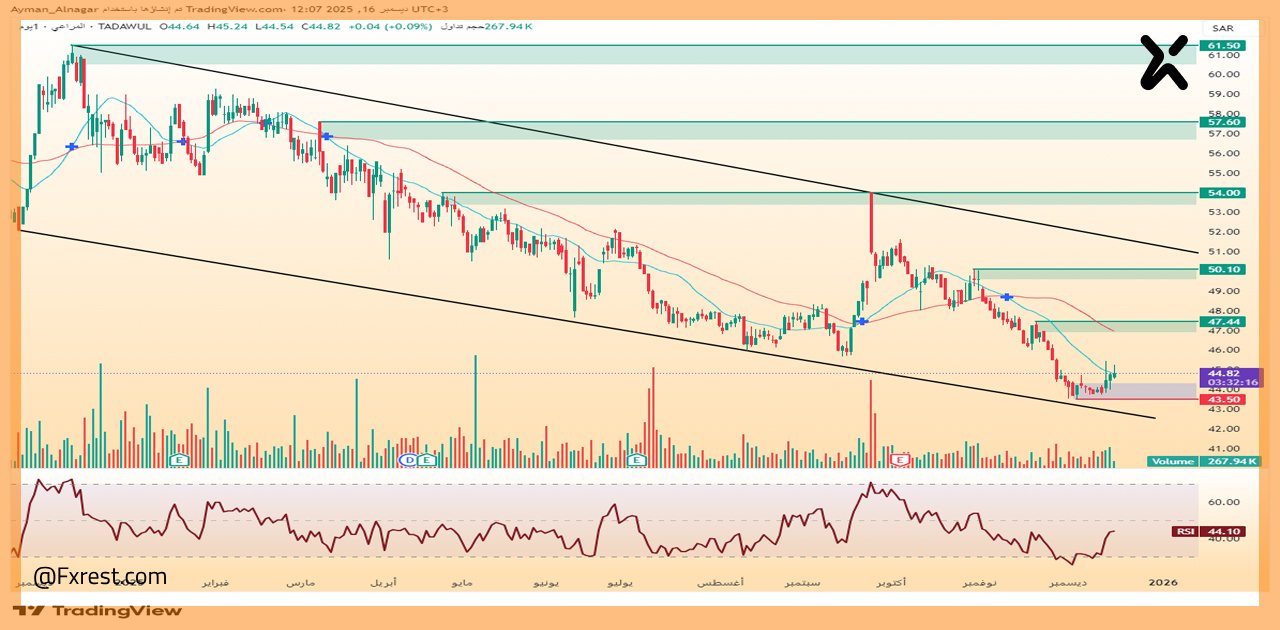Click the TADAWUL symbol in chart legend
Screen dimensions: 1280x630
click(125, 27)
